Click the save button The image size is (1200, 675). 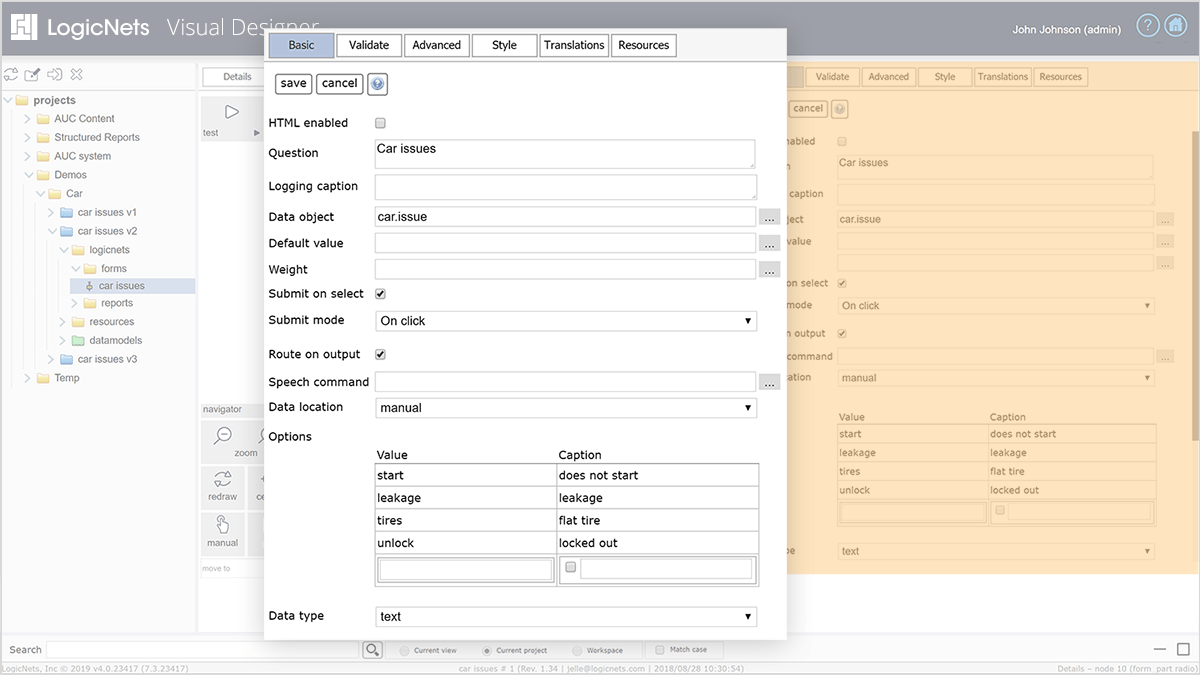pos(293,84)
